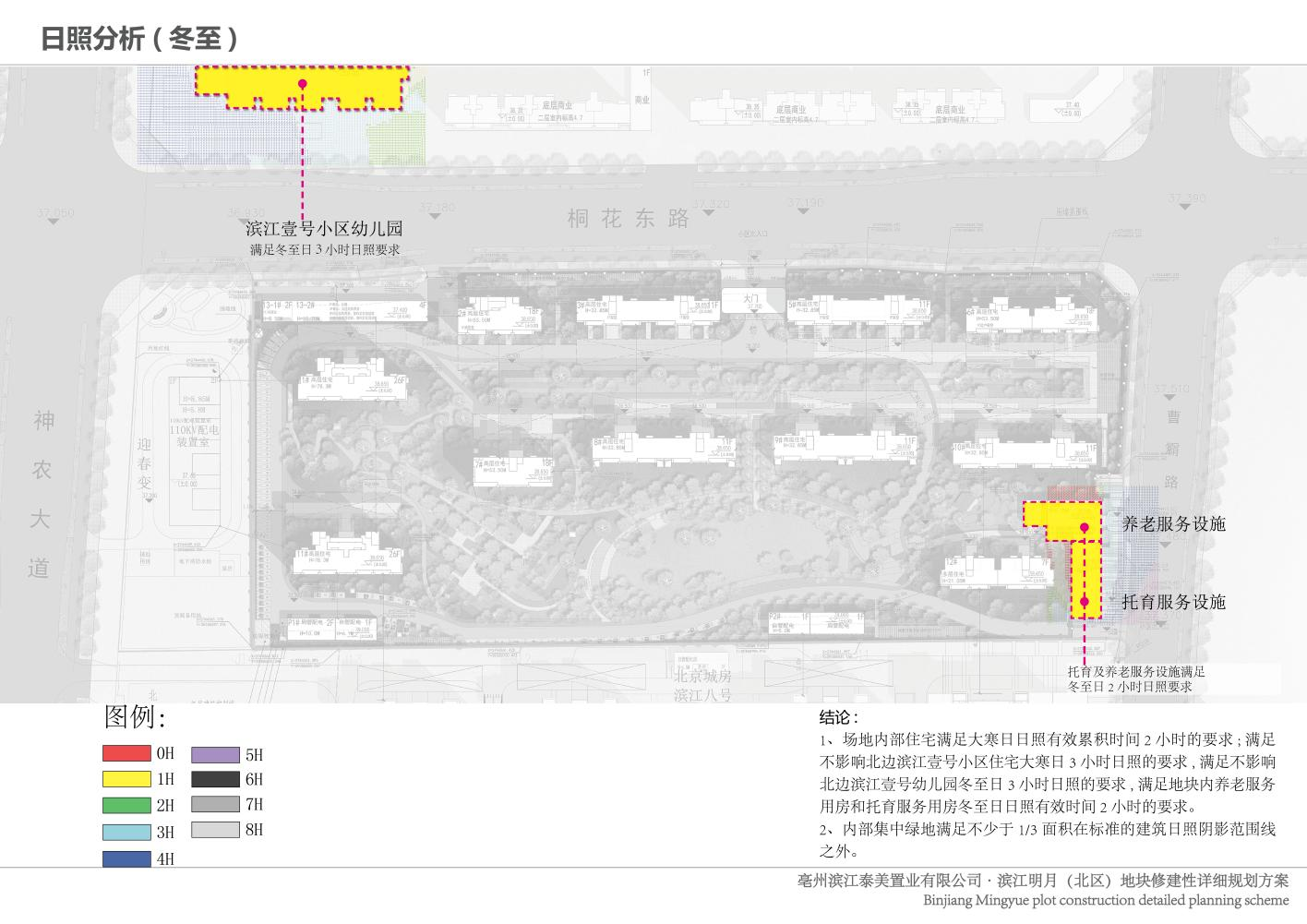
Task: Click the black 6H legend swatch
Action: coord(215,779)
